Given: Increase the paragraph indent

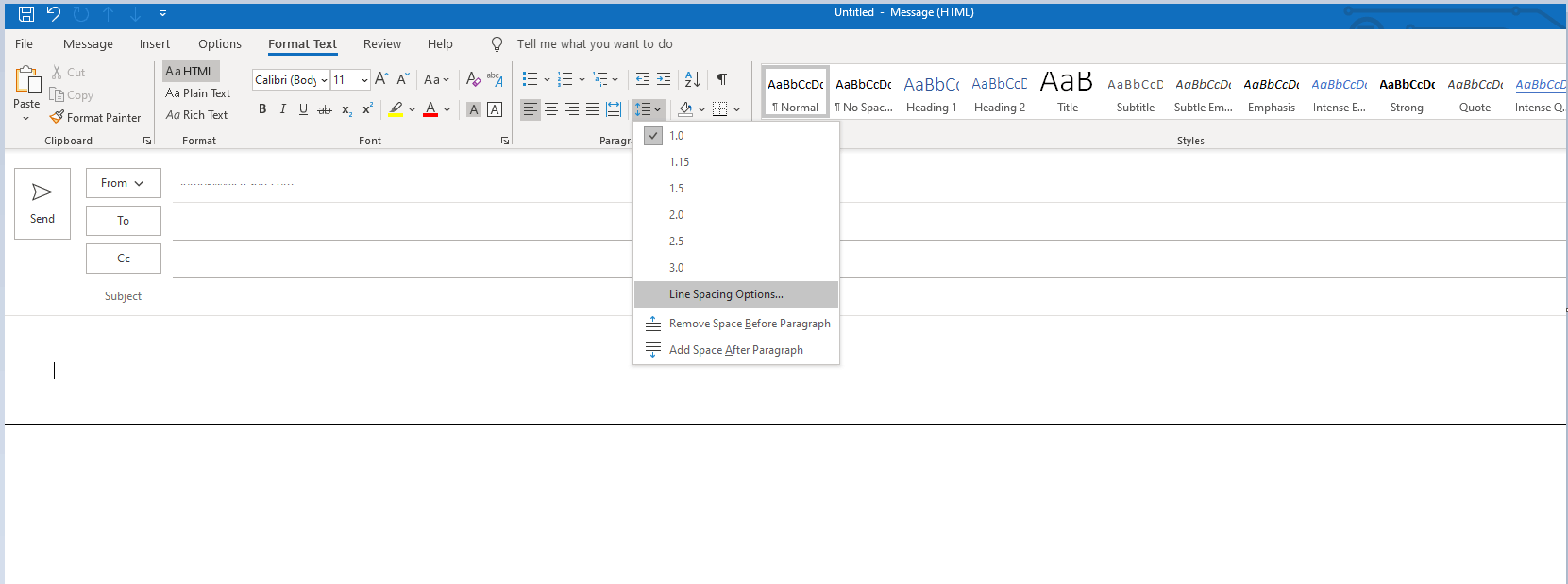Looking at the screenshot, I should click(664, 79).
